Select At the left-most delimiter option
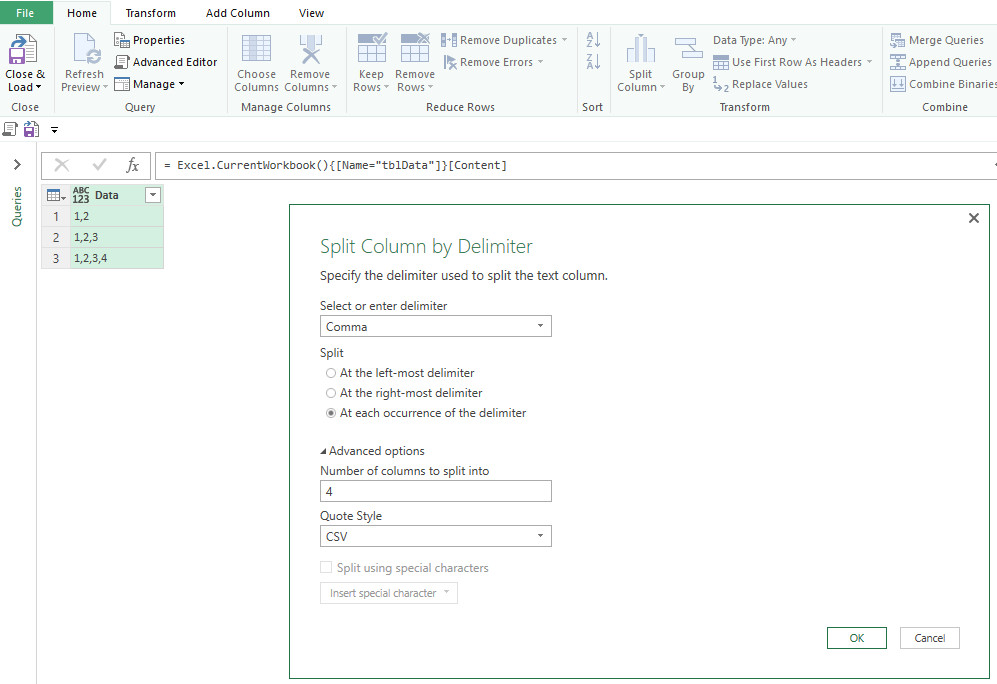The width and height of the screenshot is (997, 684). (x=331, y=373)
